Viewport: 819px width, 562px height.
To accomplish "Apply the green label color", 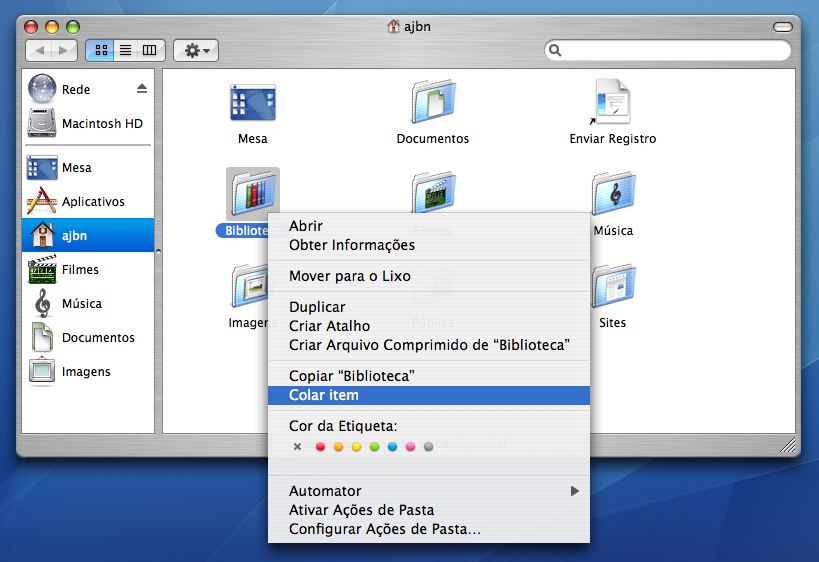I will (375, 447).
